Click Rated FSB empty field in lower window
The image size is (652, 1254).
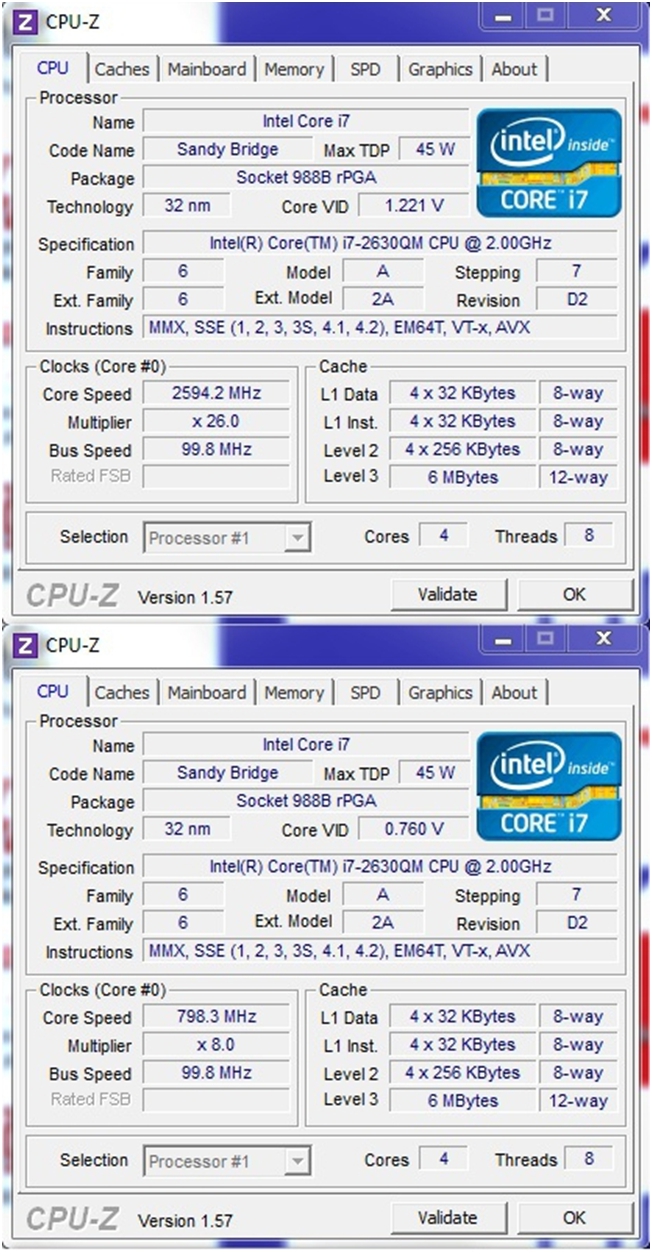217,1100
